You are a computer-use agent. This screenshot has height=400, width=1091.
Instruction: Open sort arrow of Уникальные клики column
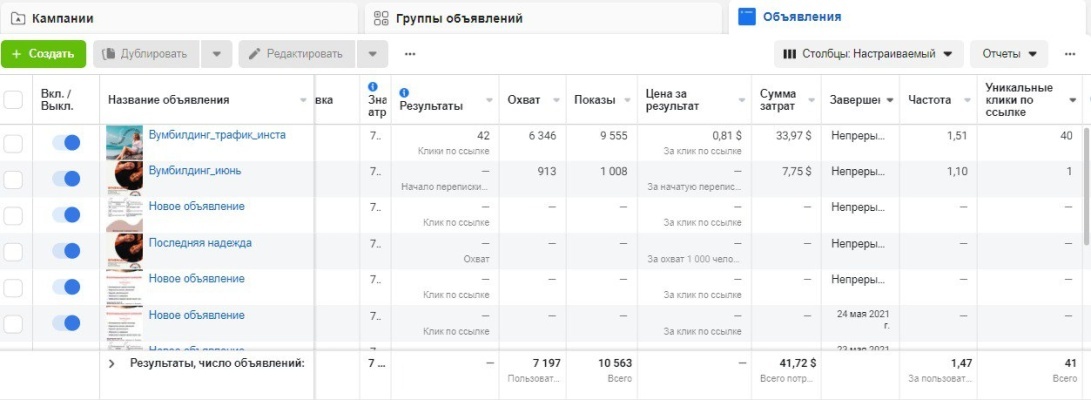pos(1072,100)
